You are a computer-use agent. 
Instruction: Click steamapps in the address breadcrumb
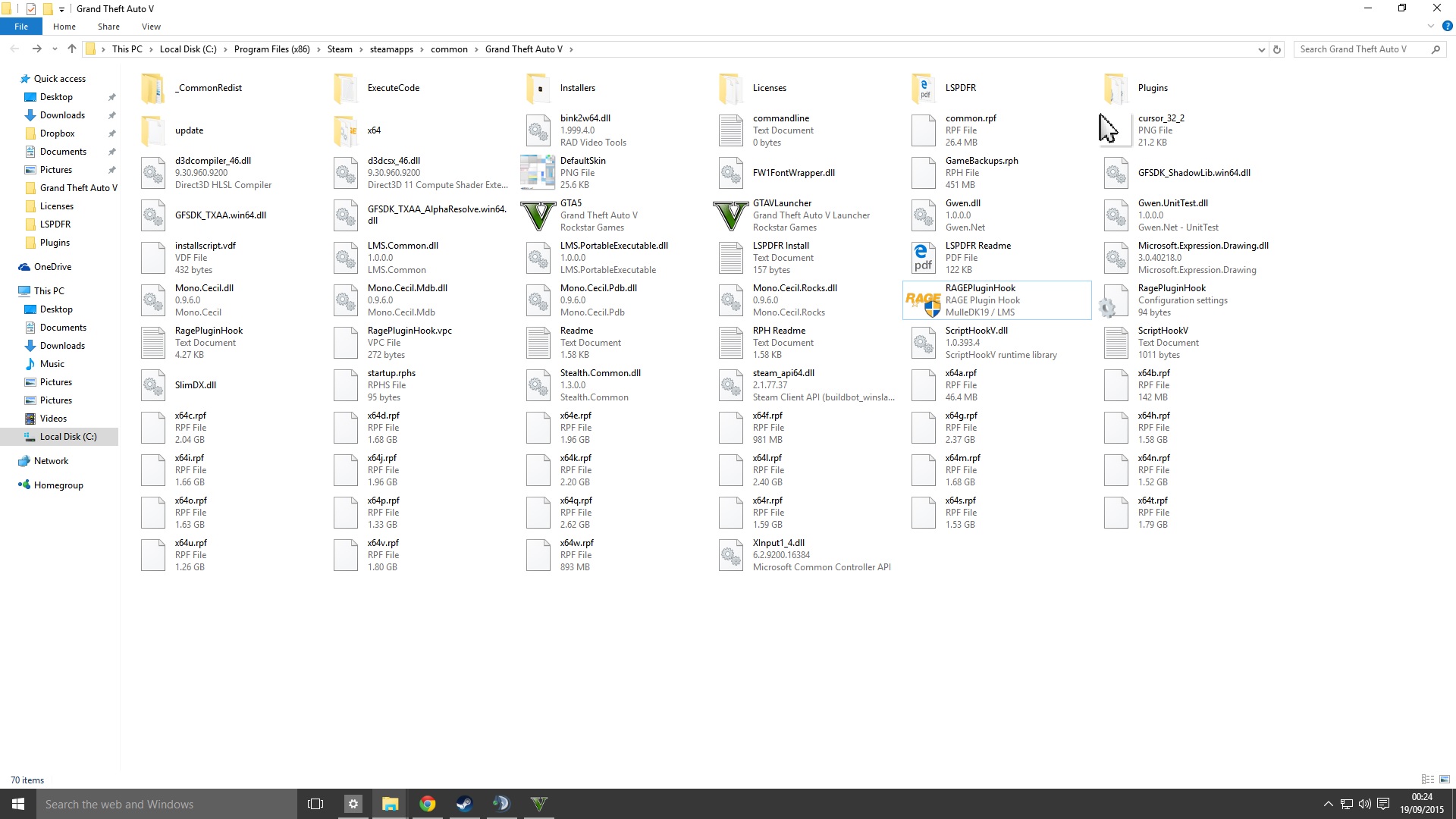click(x=391, y=49)
